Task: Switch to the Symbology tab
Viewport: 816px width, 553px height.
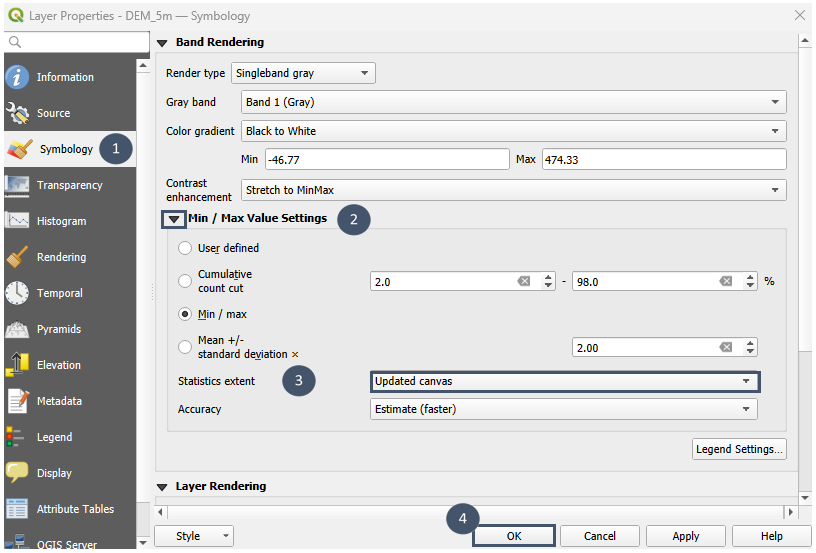Action: 66,149
